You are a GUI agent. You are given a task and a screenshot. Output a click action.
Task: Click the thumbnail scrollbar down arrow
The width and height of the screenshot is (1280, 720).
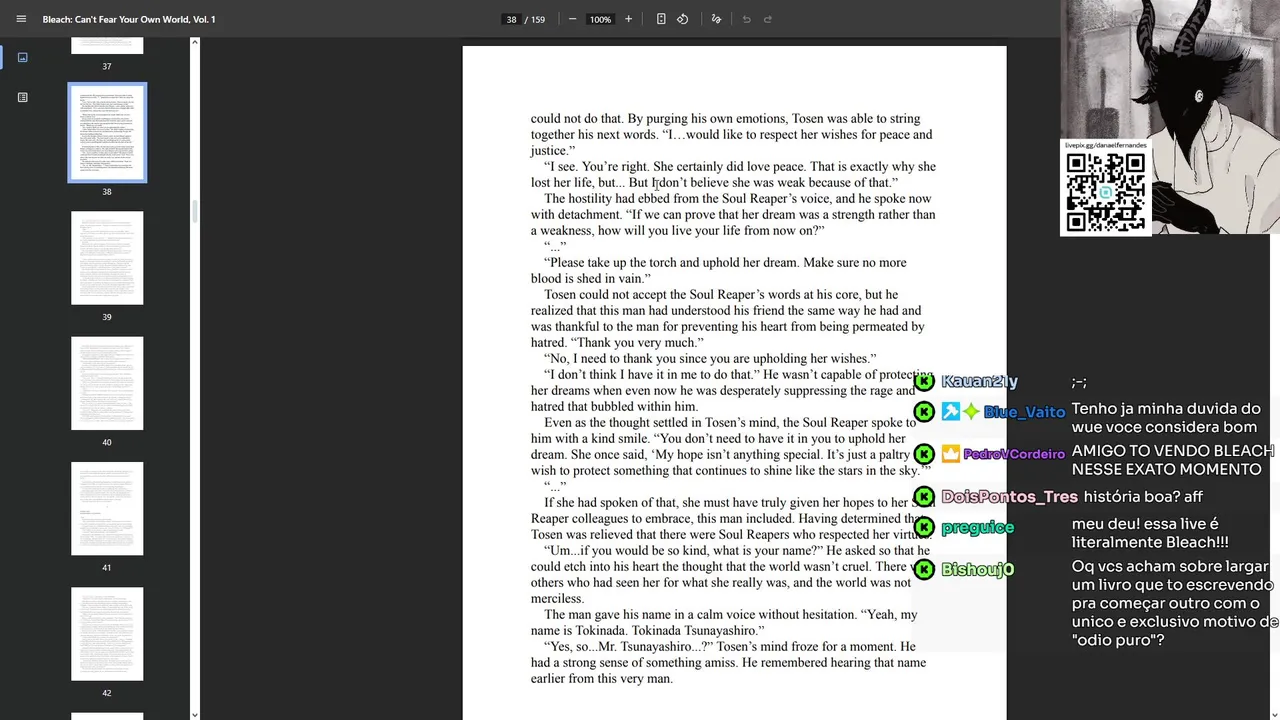click(195, 714)
